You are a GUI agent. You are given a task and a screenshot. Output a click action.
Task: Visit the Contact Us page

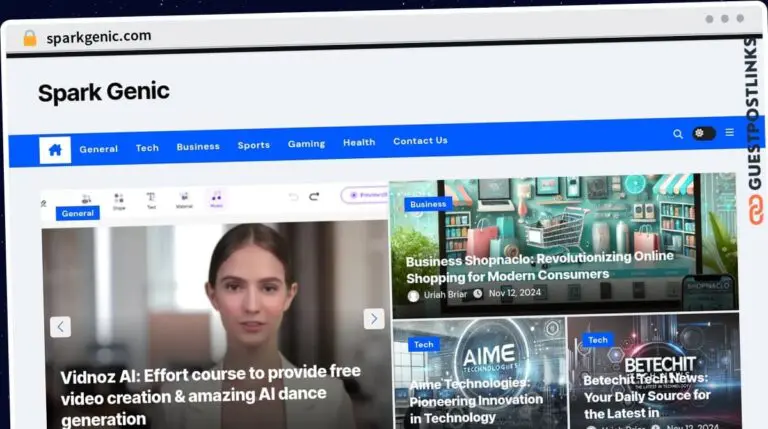click(x=420, y=141)
